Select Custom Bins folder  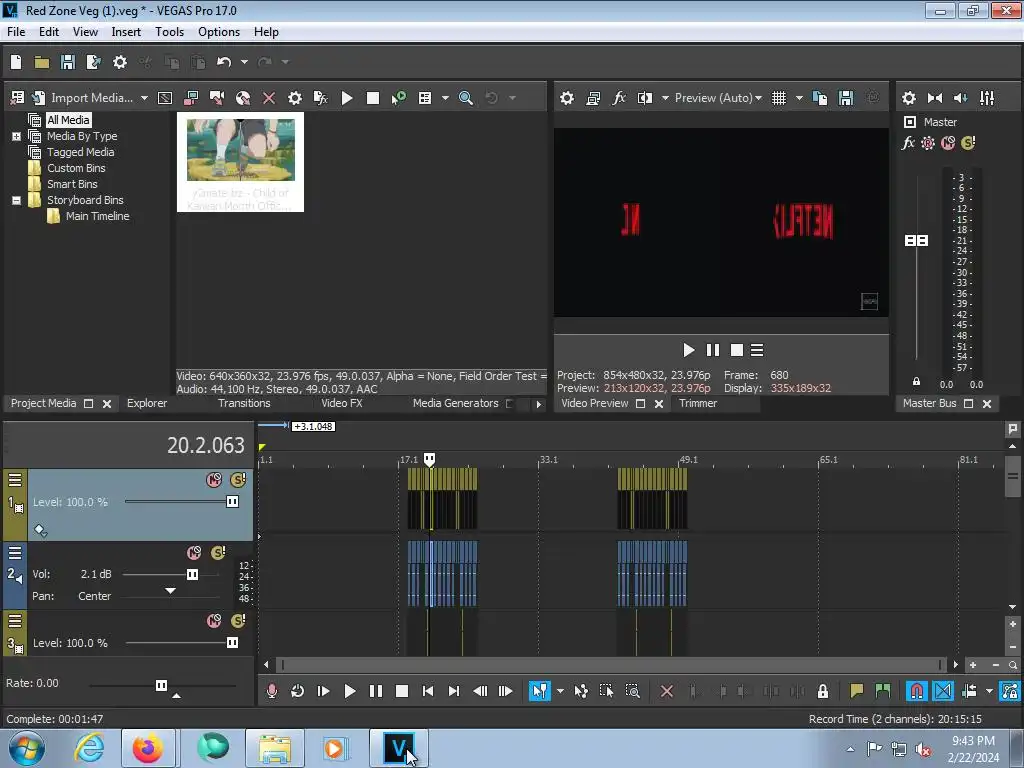click(x=76, y=168)
